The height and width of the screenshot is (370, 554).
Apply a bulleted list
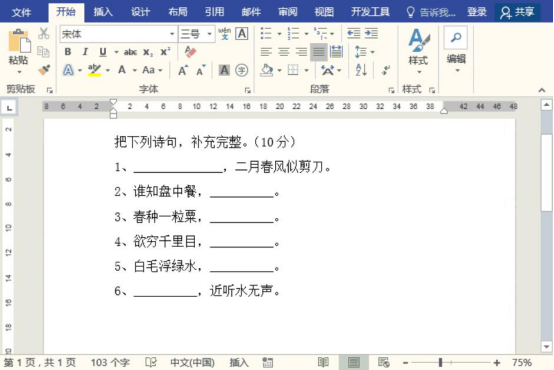(x=266, y=34)
